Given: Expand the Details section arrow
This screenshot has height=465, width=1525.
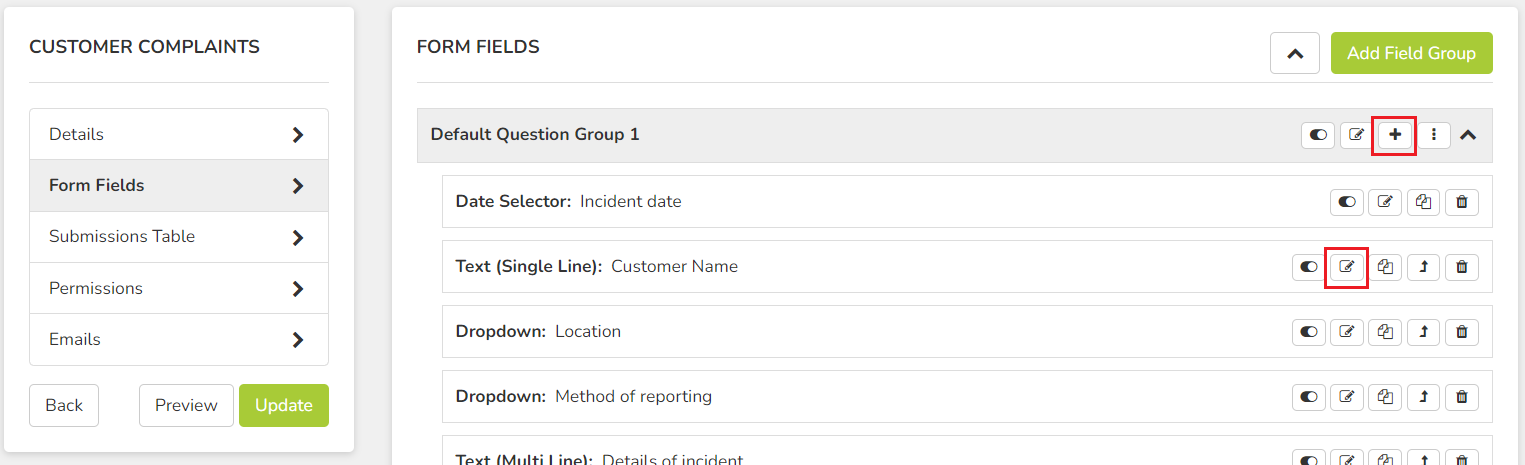Looking at the screenshot, I should [297, 134].
